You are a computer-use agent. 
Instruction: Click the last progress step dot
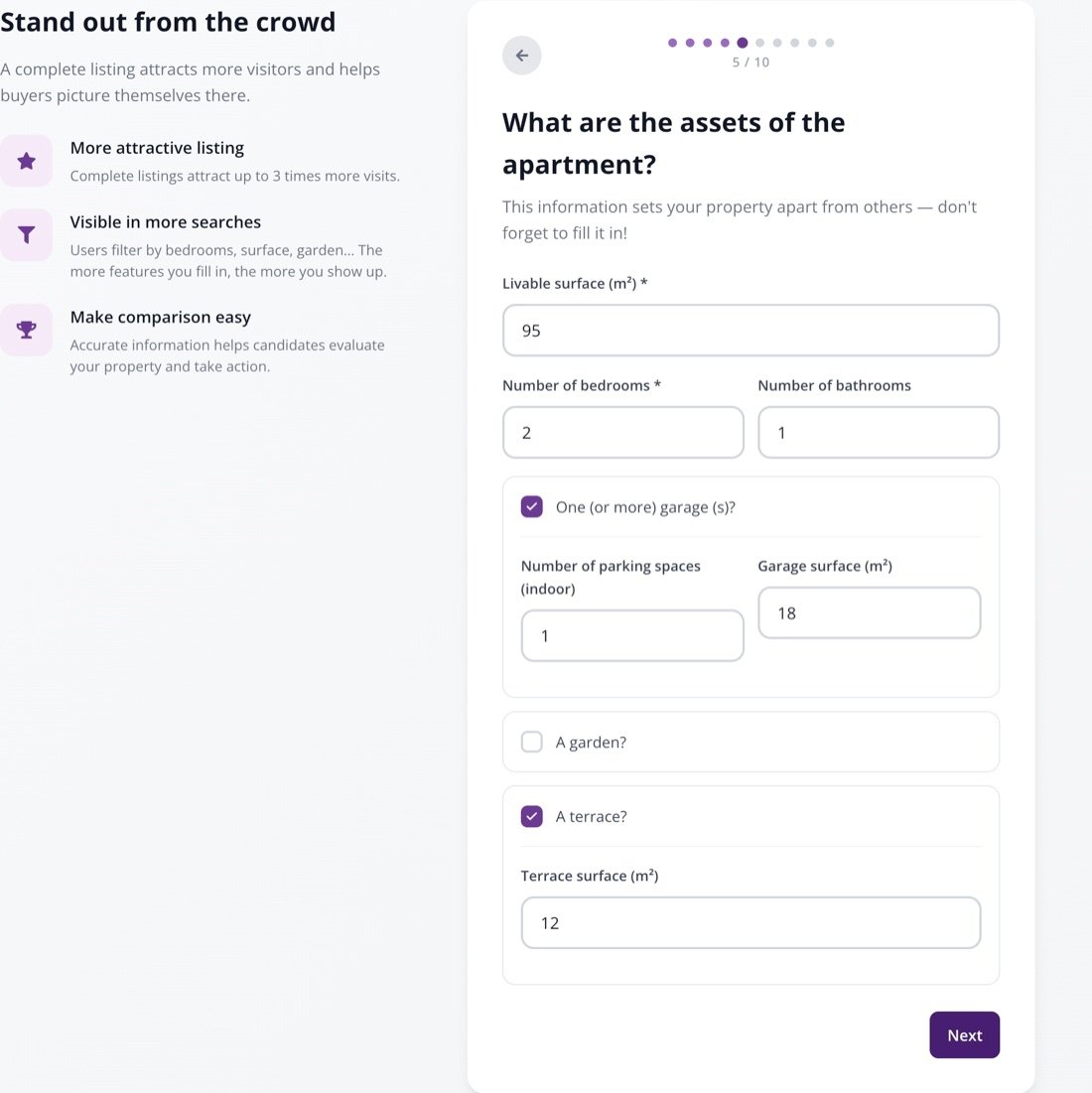829,43
